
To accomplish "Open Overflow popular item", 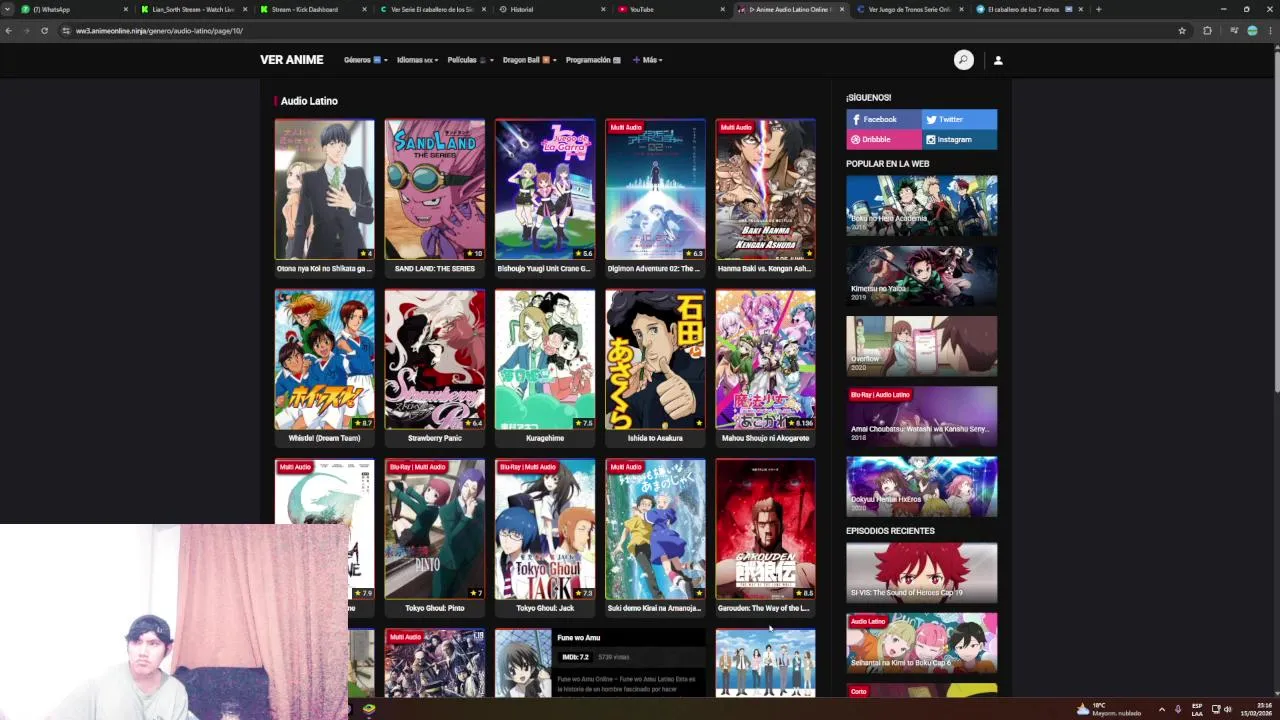I will tap(921, 346).
